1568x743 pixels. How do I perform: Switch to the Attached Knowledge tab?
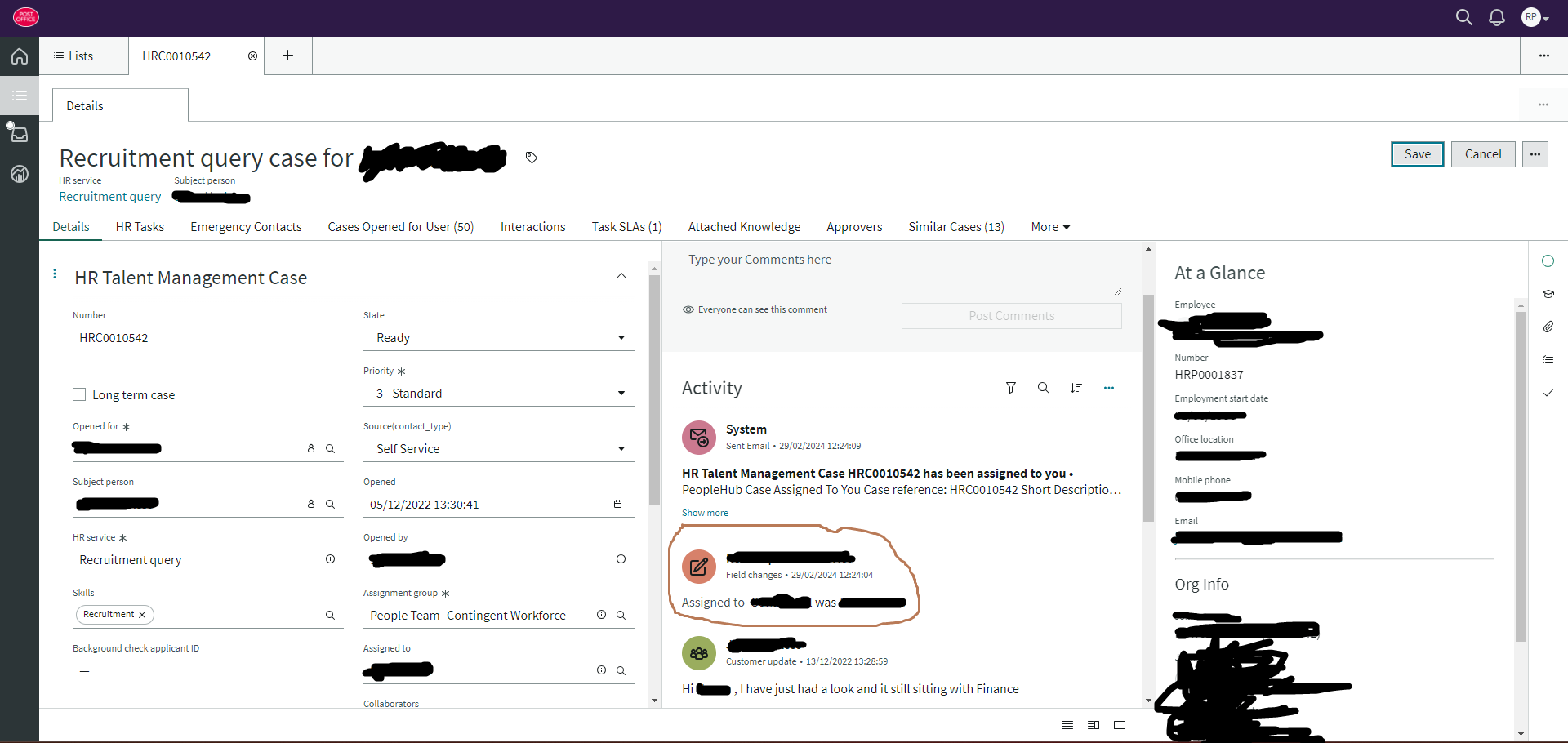(x=744, y=226)
